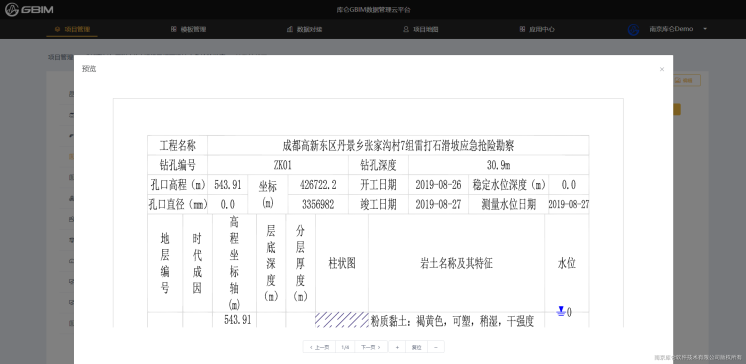
Task: Click the hatched 柱状图 pattern cell
Action: 342,320
